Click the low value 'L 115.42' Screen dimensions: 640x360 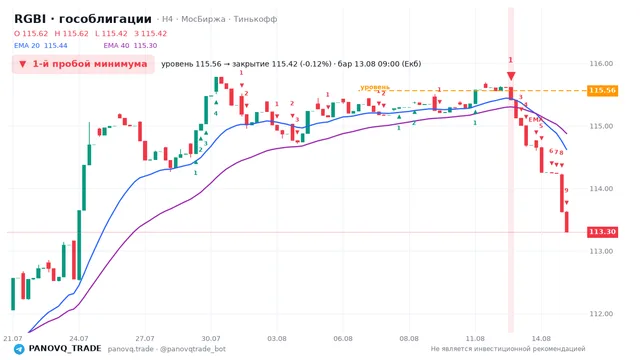[x=111, y=33]
